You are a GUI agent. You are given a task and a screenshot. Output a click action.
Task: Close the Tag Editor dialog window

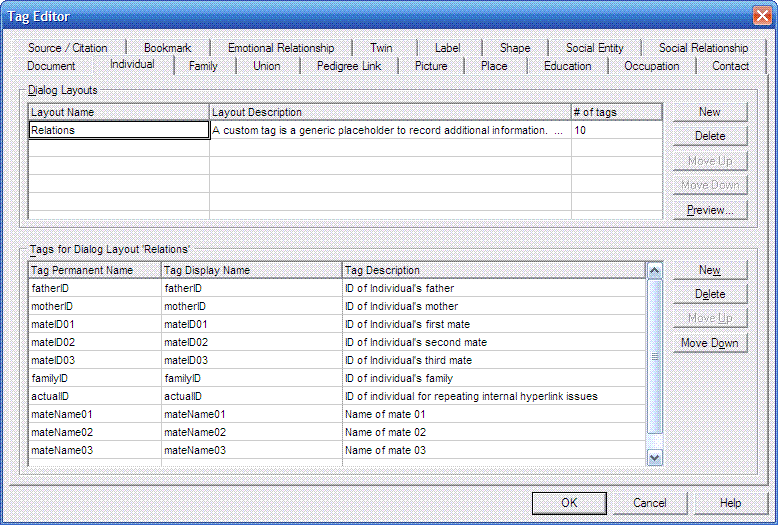click(761, 15)
